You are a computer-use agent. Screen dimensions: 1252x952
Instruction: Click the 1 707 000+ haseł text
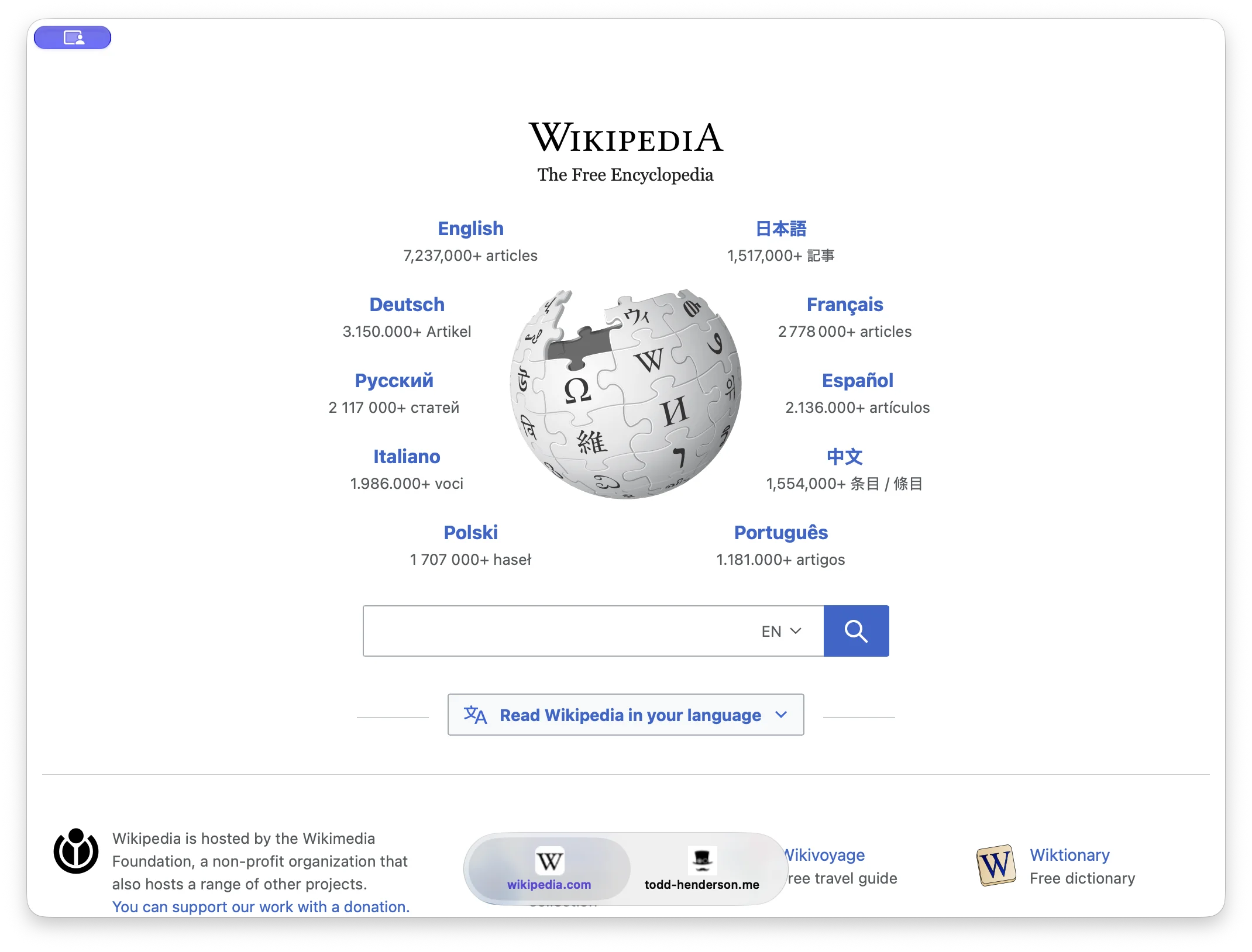(470, 560)
